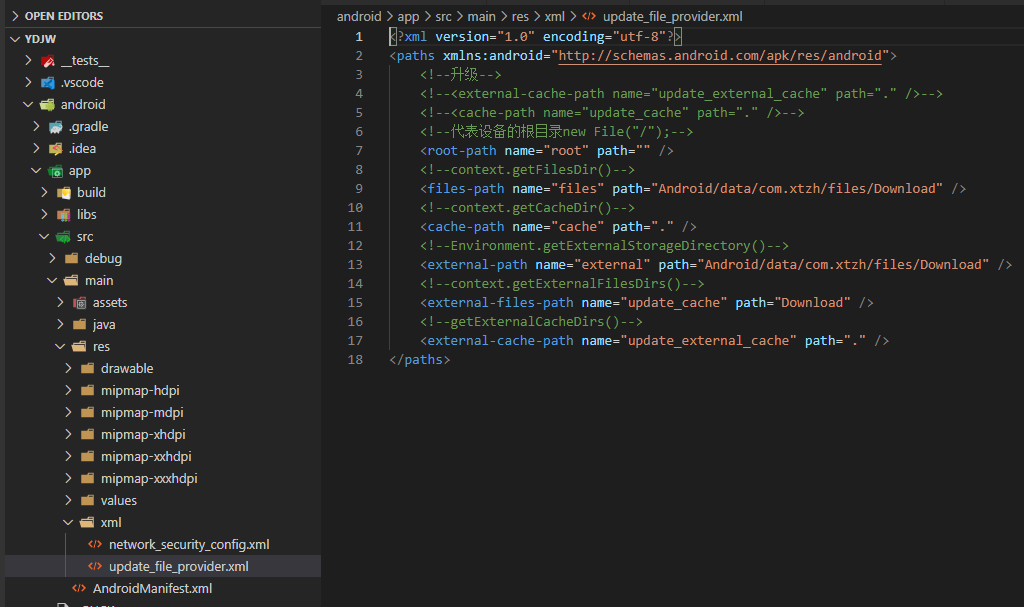
Task: Click "update_external_cache" value on line 17
Action: click(708, 340)
